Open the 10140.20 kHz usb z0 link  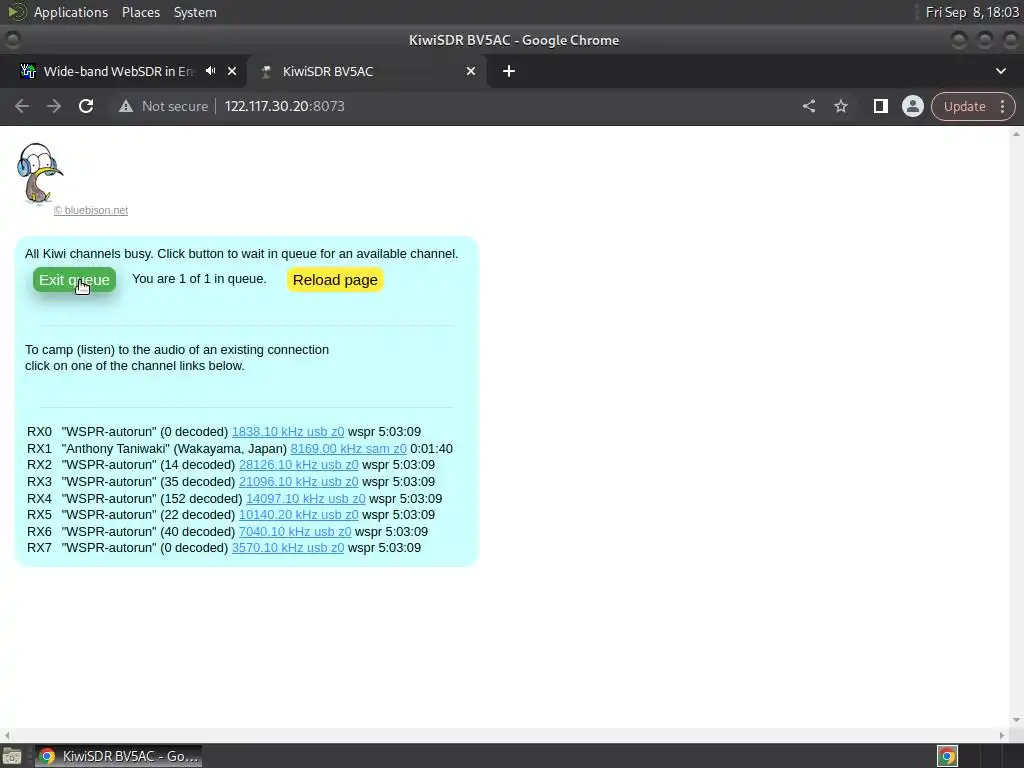coord(298,515)
